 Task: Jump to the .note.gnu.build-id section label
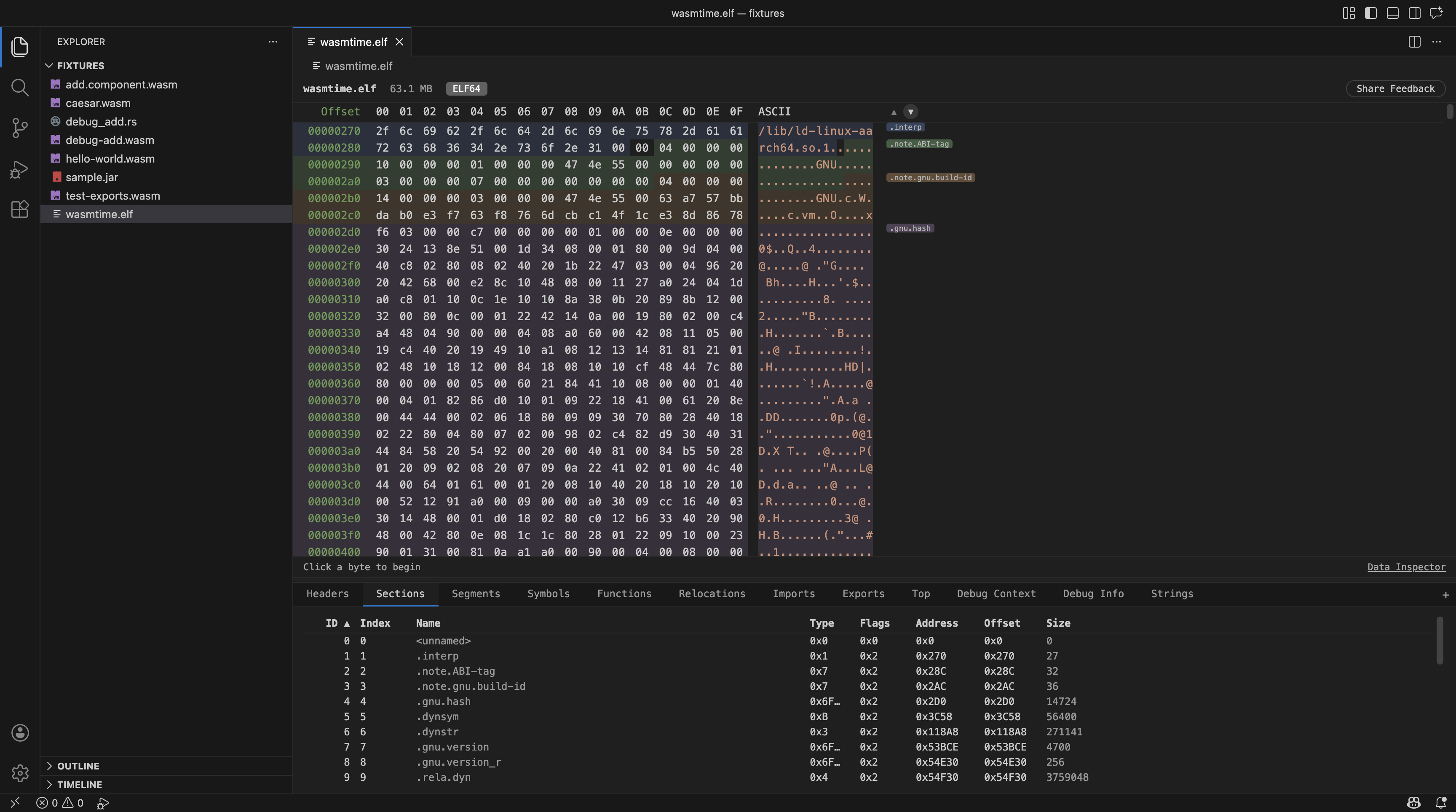[931, 177]
